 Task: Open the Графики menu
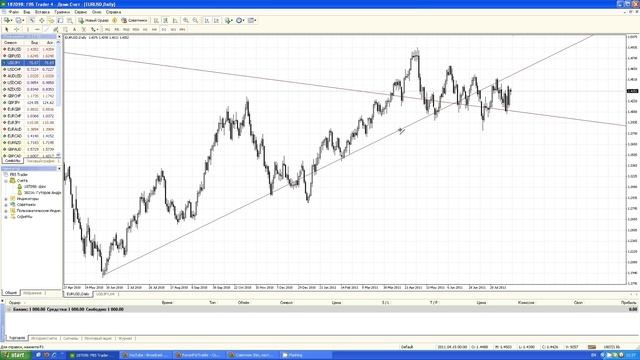point(62,12)
